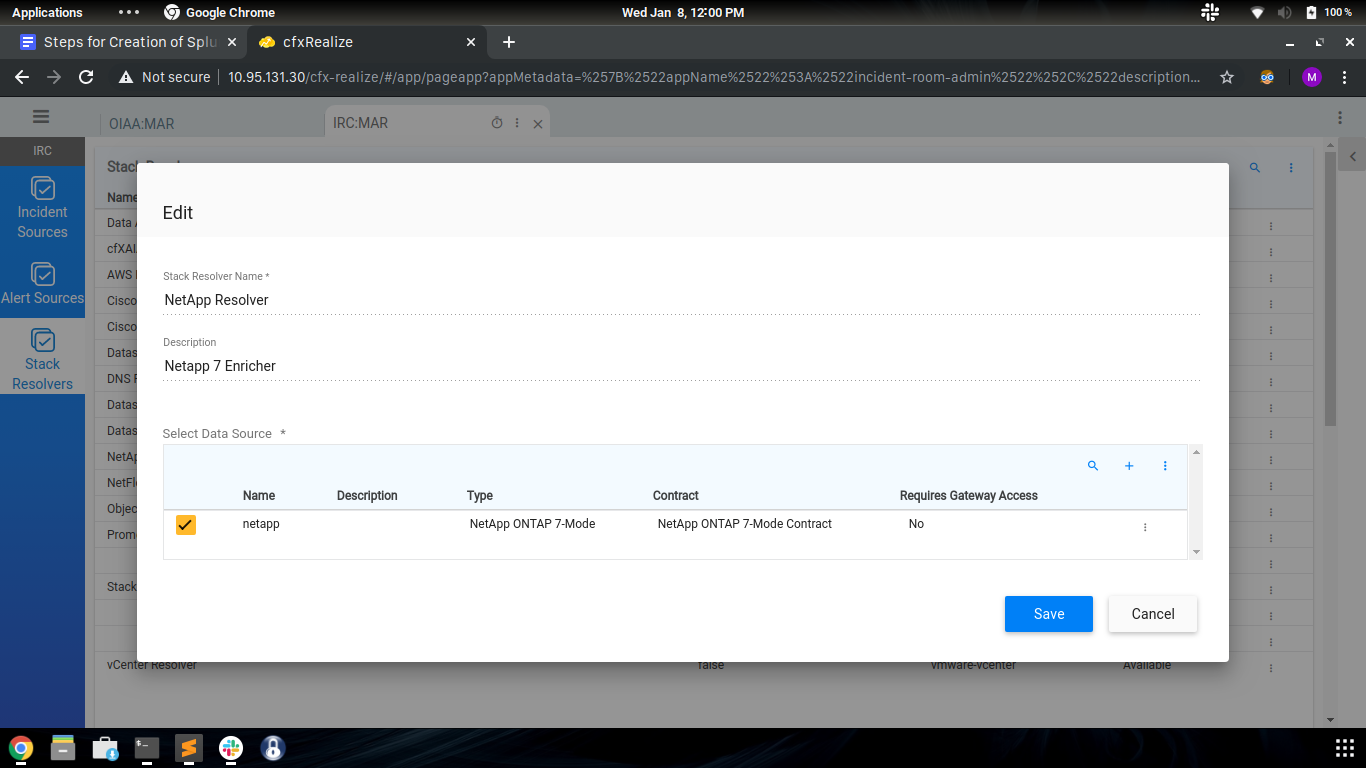Select the IRC:MAR tab
1366x768 pixels.
pos(360,123)
